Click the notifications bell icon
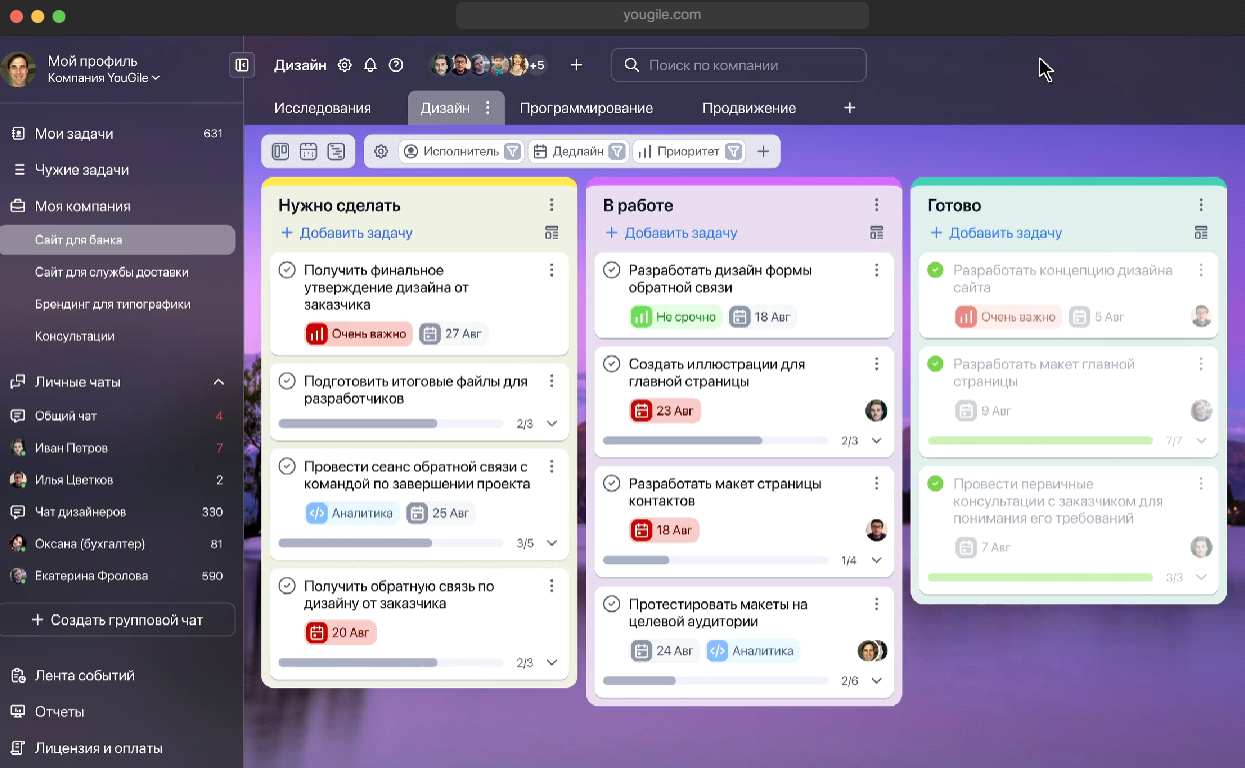 pos(370,65)
